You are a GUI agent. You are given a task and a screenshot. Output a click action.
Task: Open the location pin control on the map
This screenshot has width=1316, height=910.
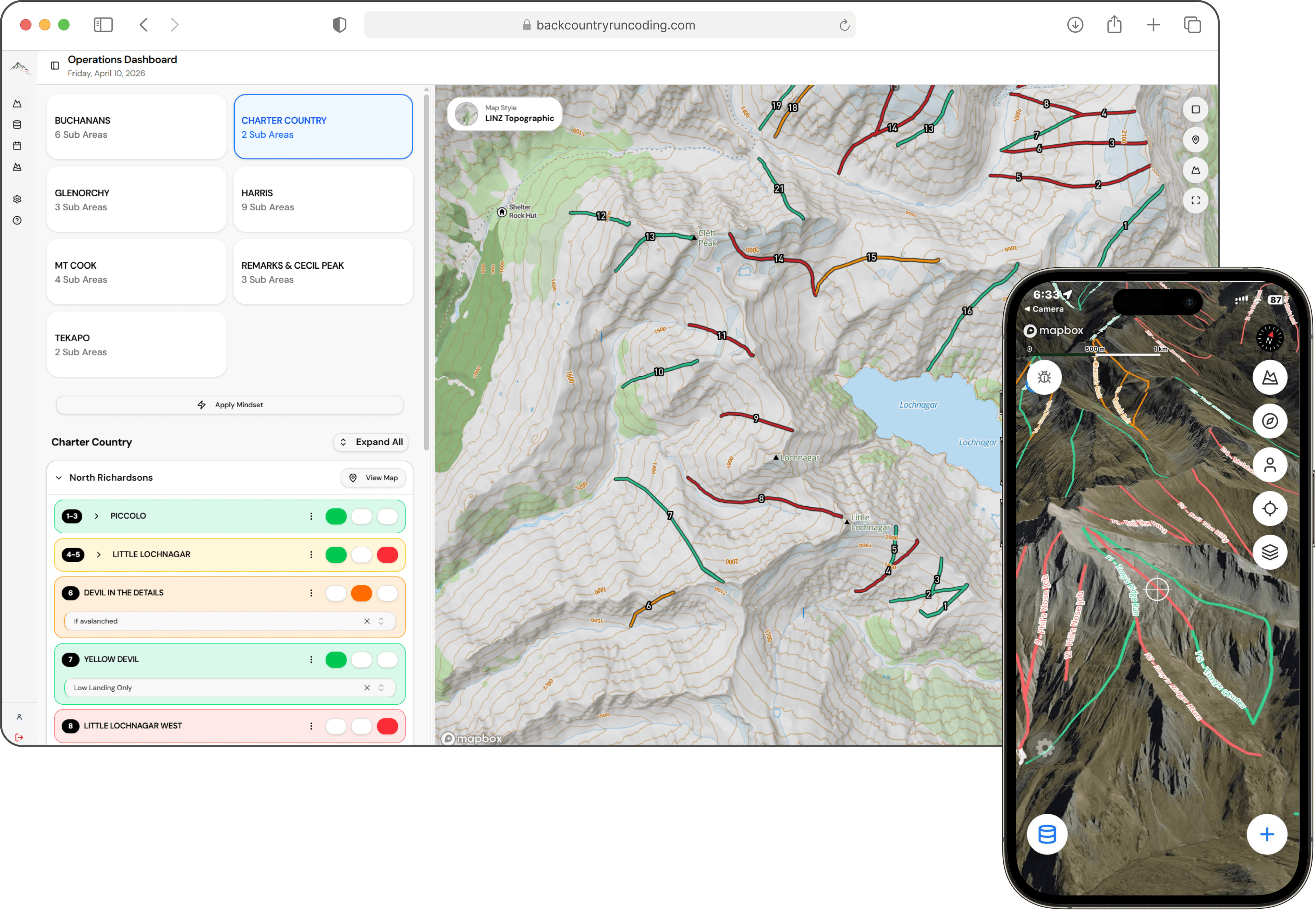click(x=1196, y=140)
